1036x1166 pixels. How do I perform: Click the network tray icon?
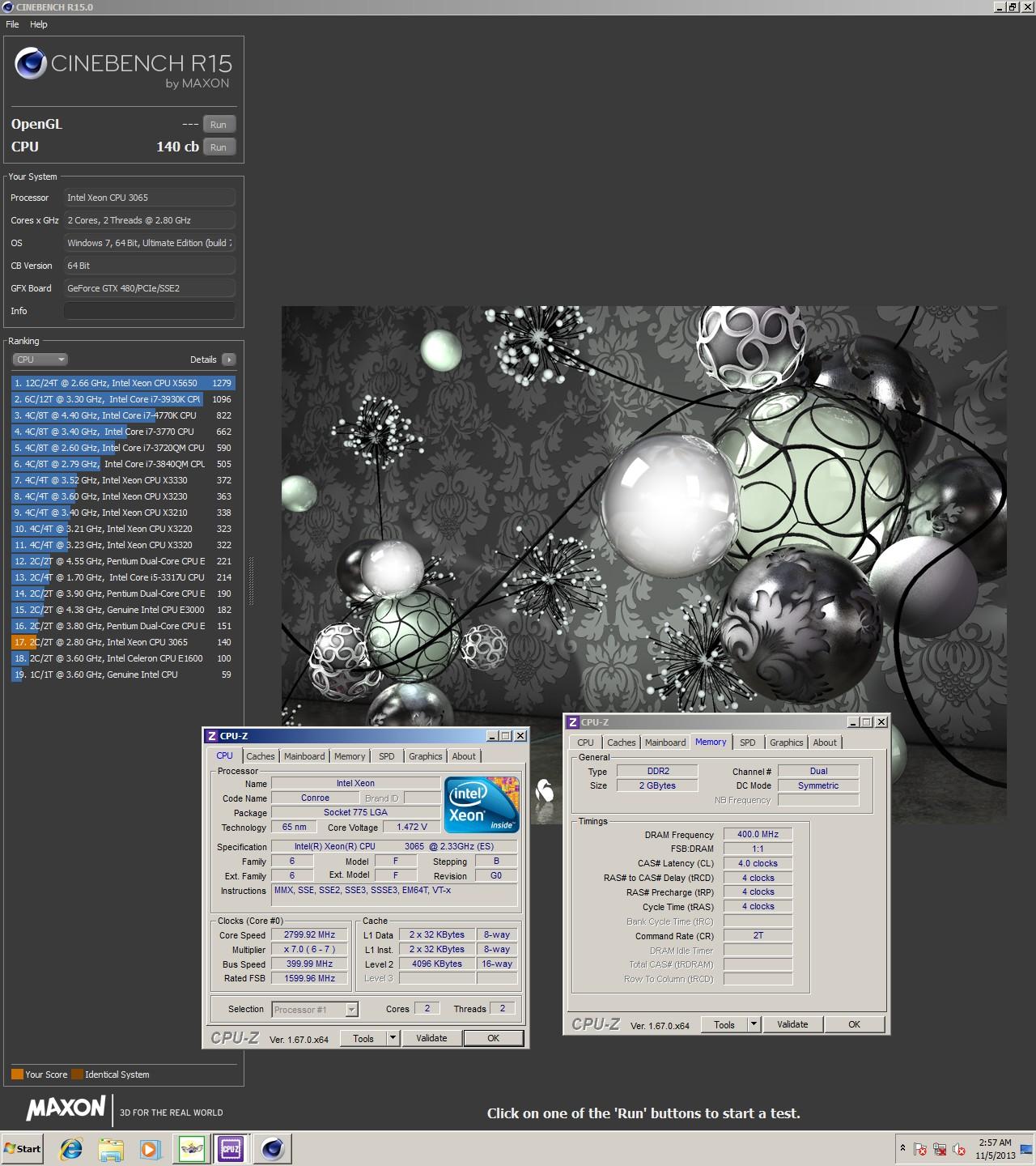click(x=940, y=1149)
